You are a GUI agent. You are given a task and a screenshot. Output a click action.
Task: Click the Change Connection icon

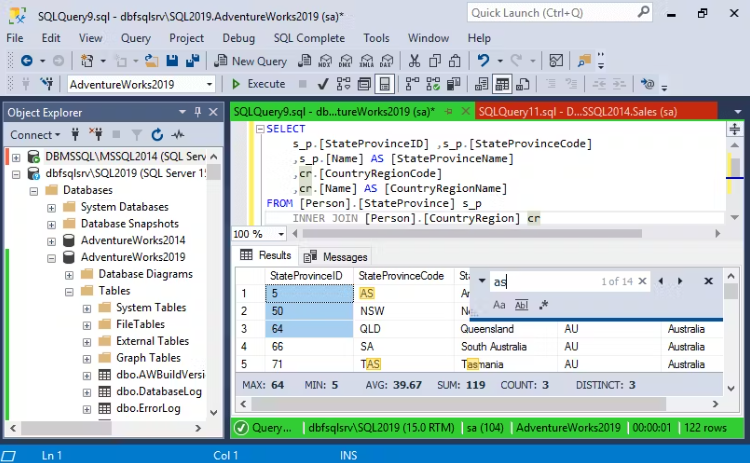click(x=47, y=85)
